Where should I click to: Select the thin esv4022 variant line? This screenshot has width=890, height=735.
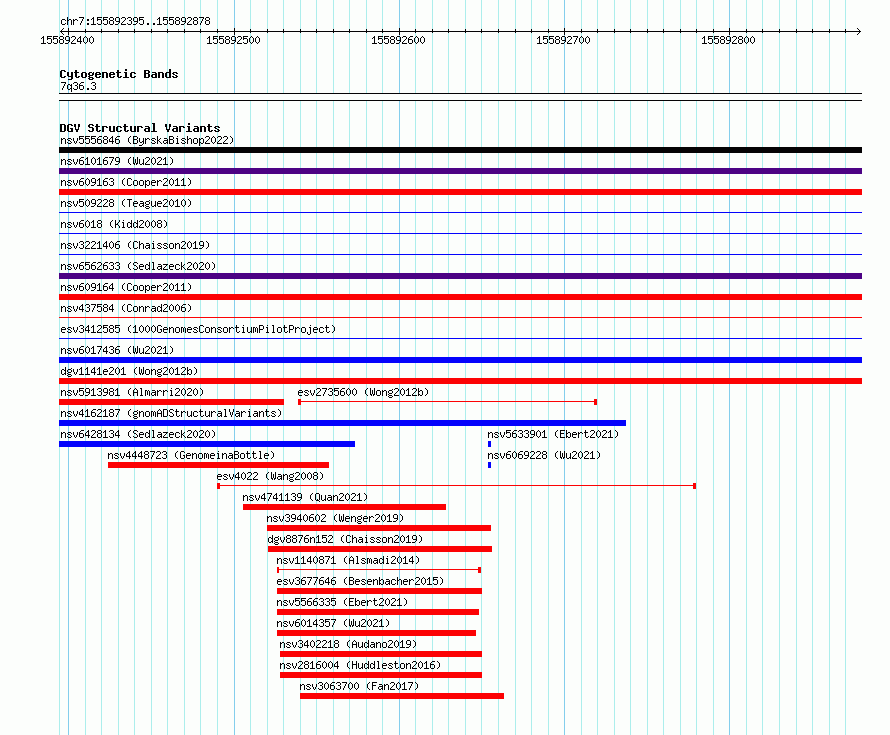pyautogui.click(x=456, y=486)
